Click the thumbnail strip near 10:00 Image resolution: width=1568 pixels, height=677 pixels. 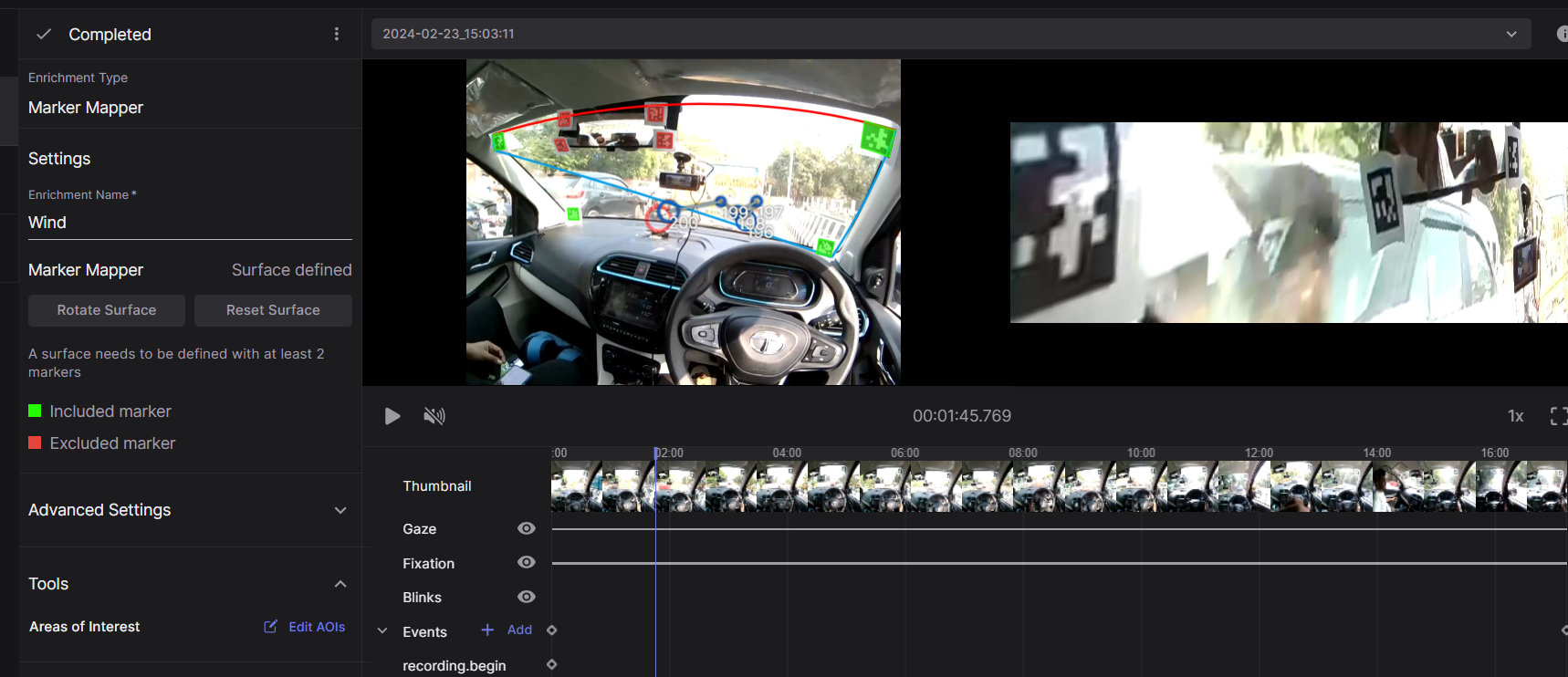[x=1141, y=486]
